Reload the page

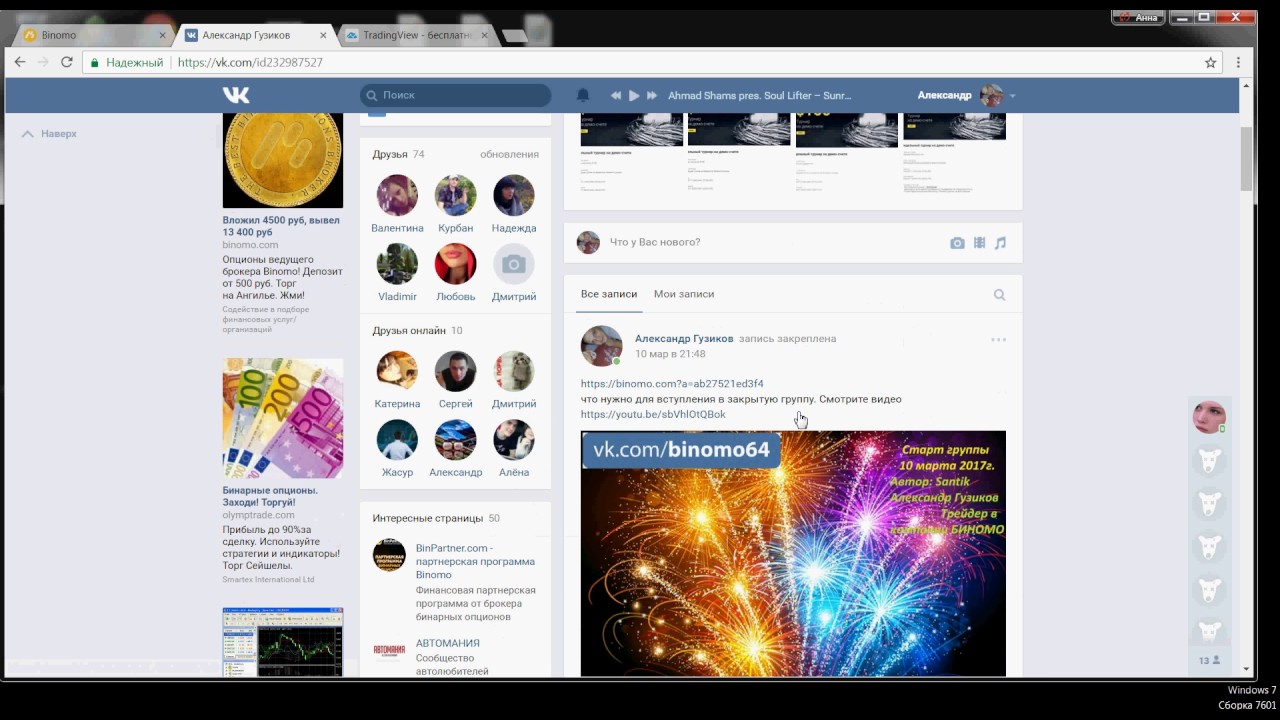[67, 62]
